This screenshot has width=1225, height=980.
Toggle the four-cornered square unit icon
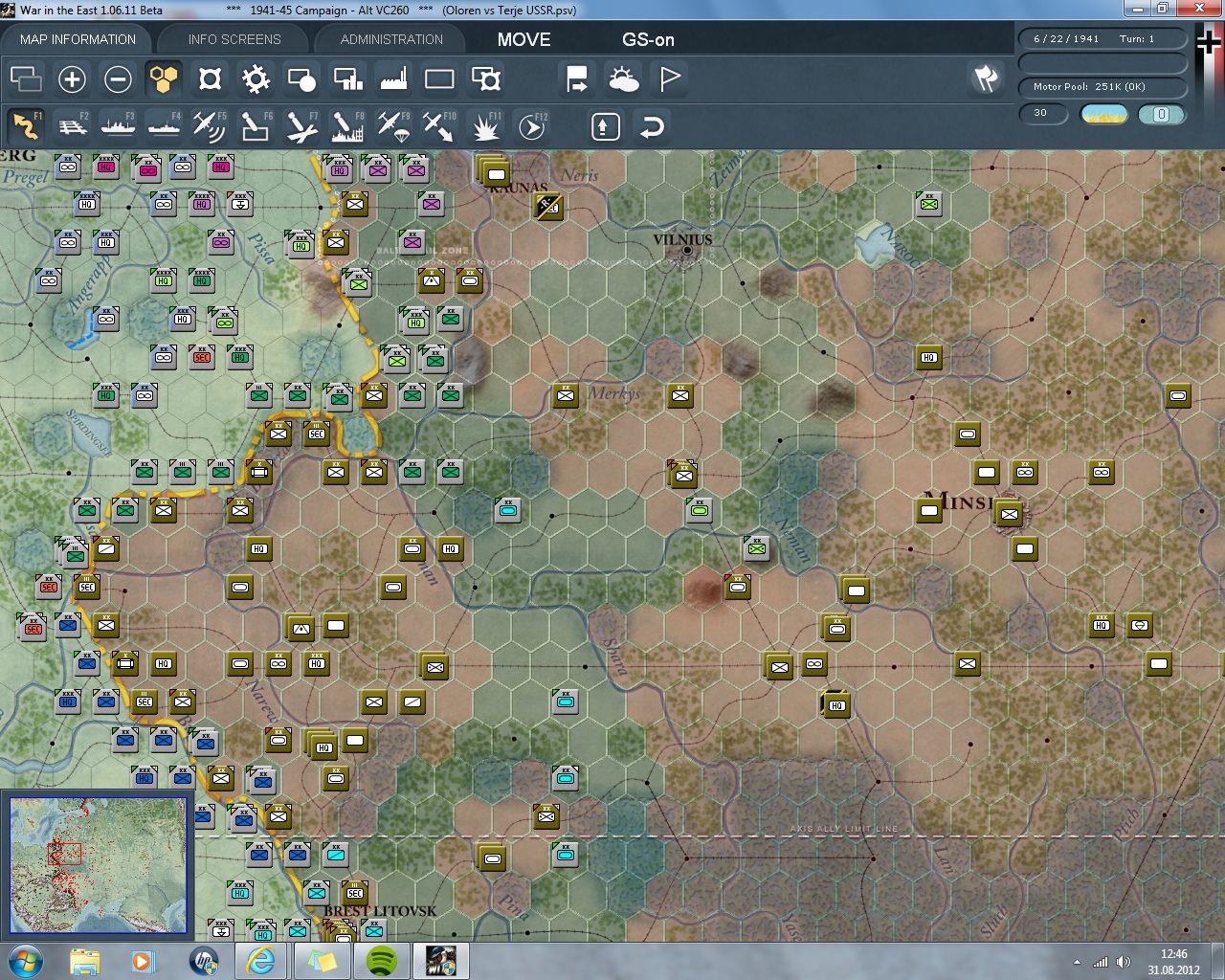pos(210,78)
